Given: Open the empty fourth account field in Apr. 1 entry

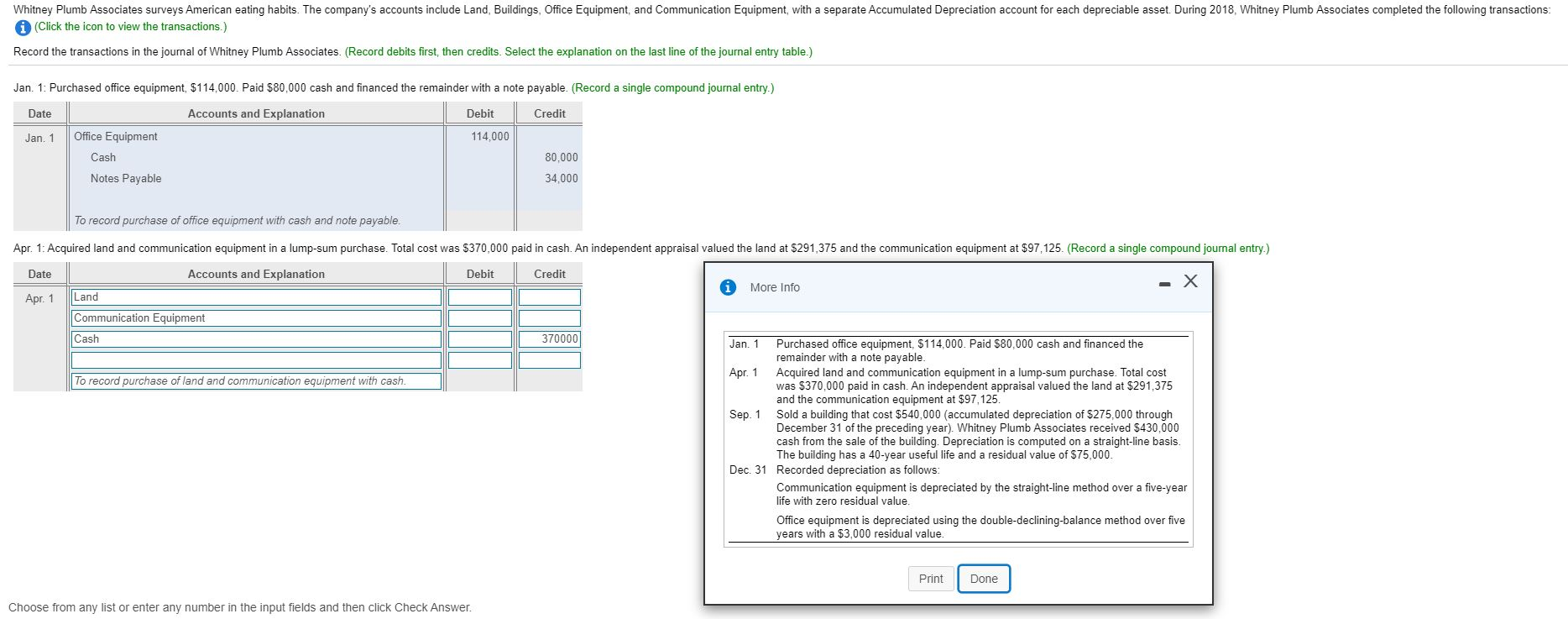Looking at the screenshot, I should [x=257, y=360].
